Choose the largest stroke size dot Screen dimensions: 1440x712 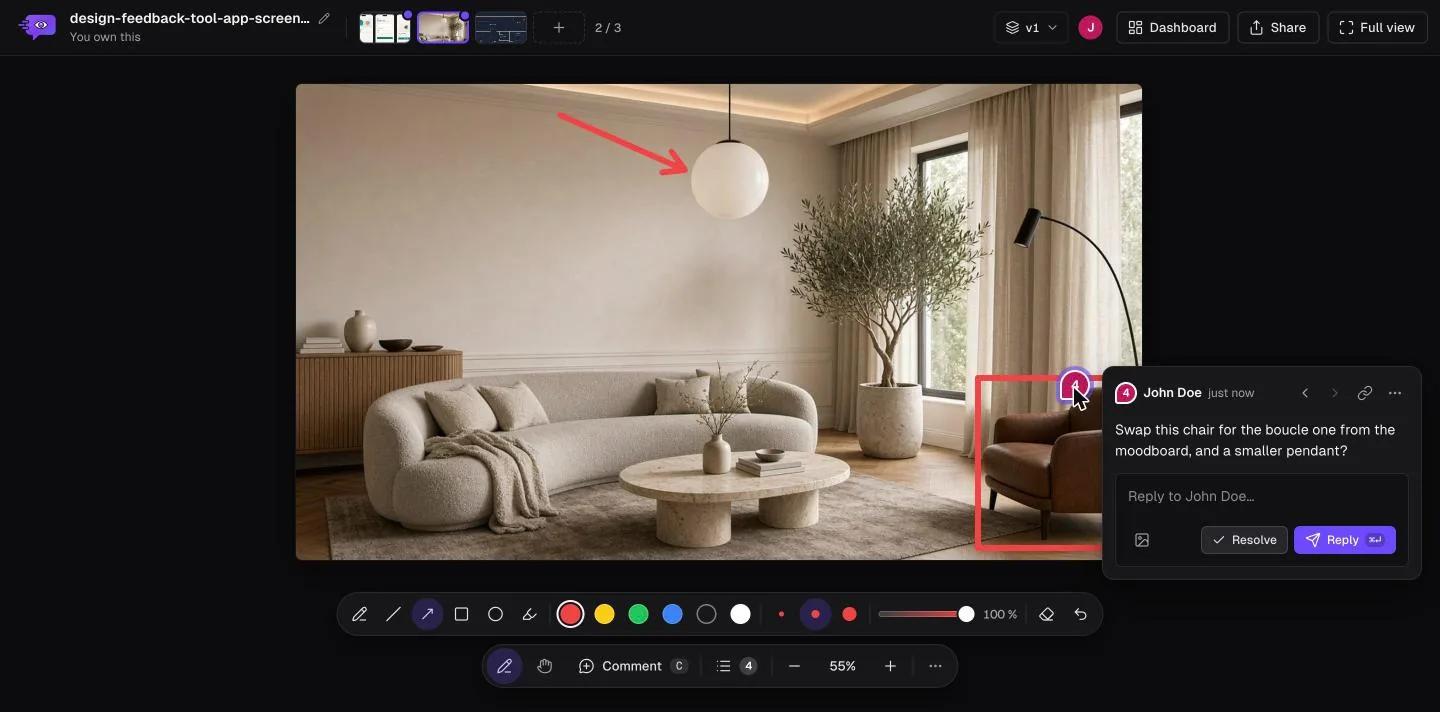(x=849, y=614)
